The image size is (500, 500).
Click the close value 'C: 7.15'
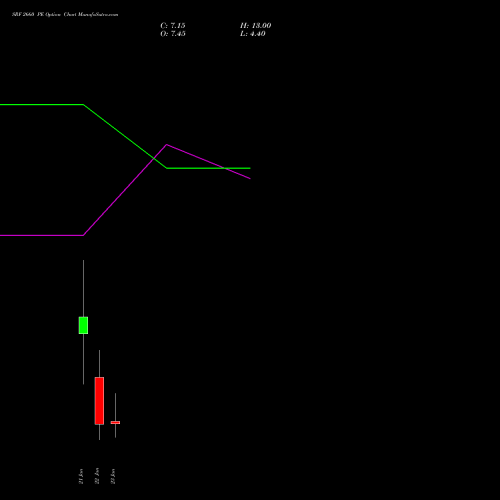[173, 26]
